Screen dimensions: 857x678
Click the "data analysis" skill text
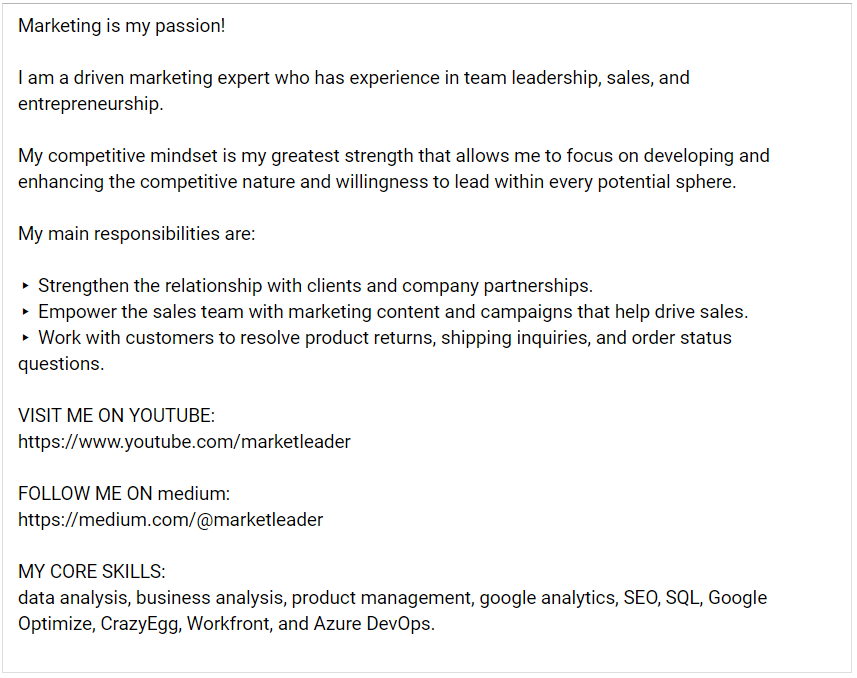pos(72,598)
